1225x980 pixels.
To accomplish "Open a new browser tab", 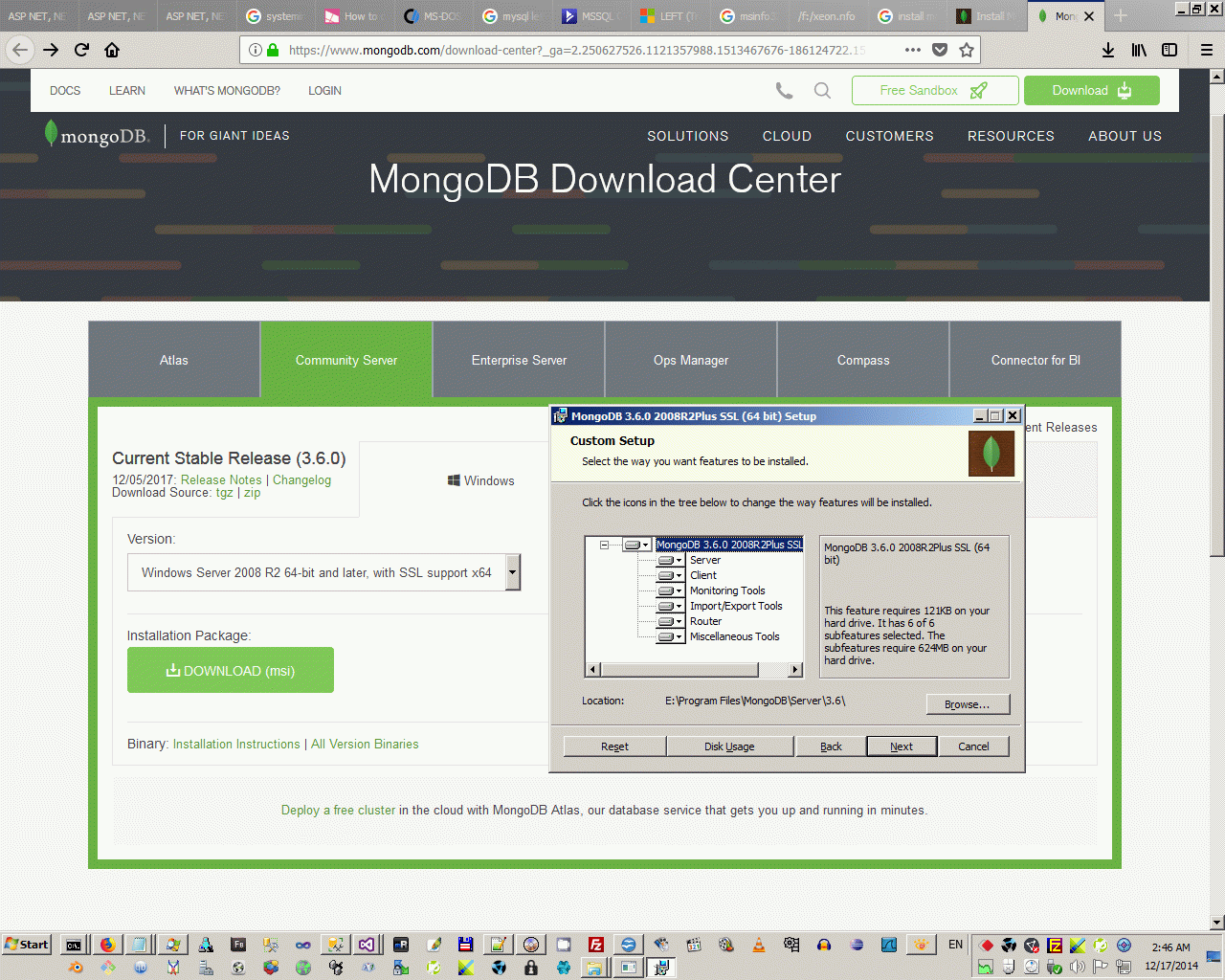I will (x=1121, y=15).
